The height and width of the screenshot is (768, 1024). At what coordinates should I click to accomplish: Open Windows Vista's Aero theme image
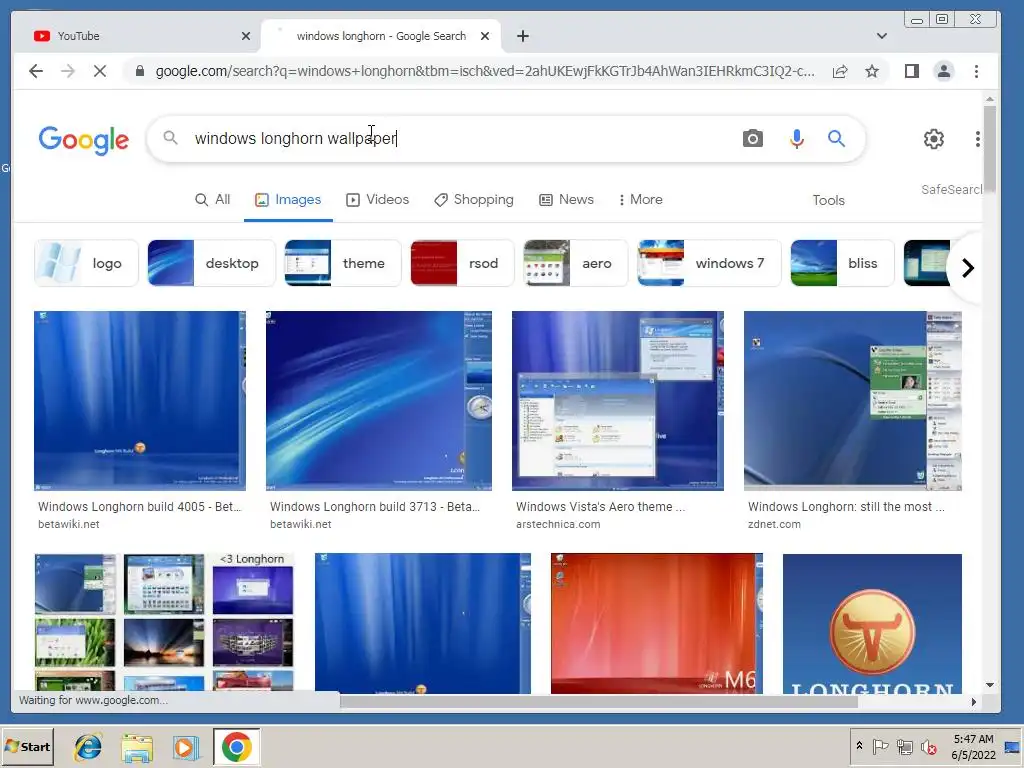(618, 400)
